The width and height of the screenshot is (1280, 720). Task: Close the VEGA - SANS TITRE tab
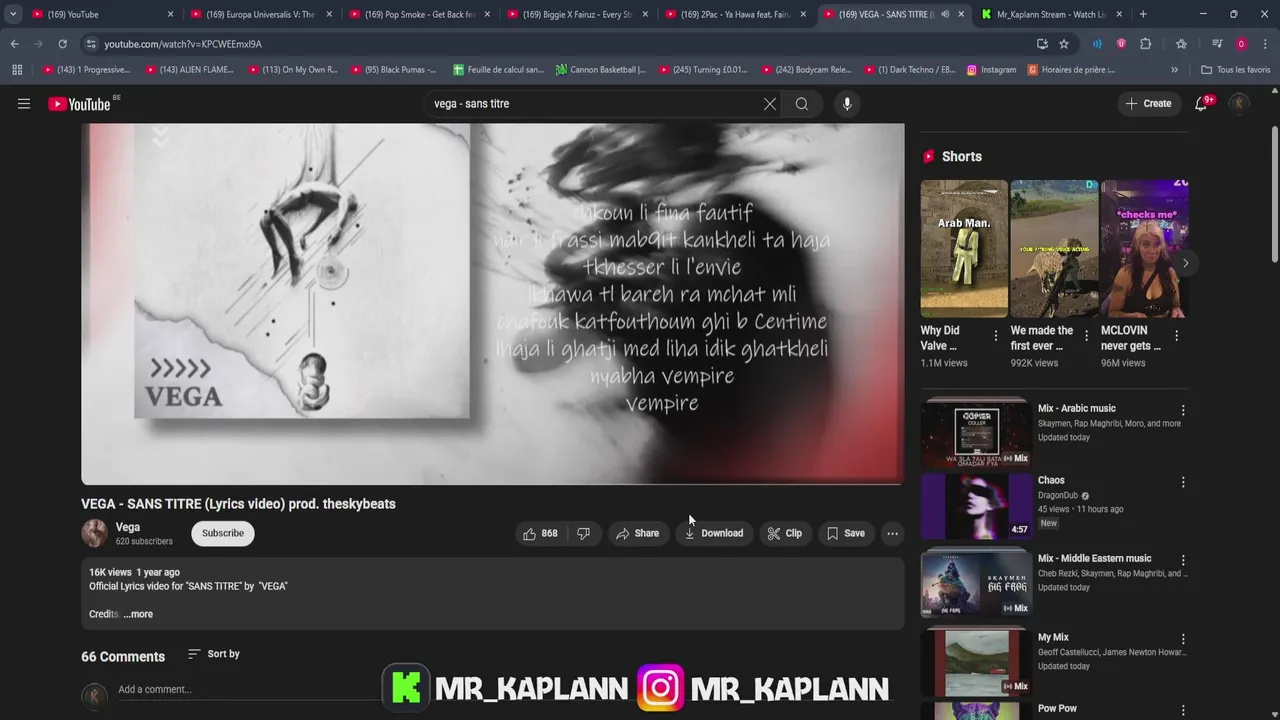[x=961, y=15]
